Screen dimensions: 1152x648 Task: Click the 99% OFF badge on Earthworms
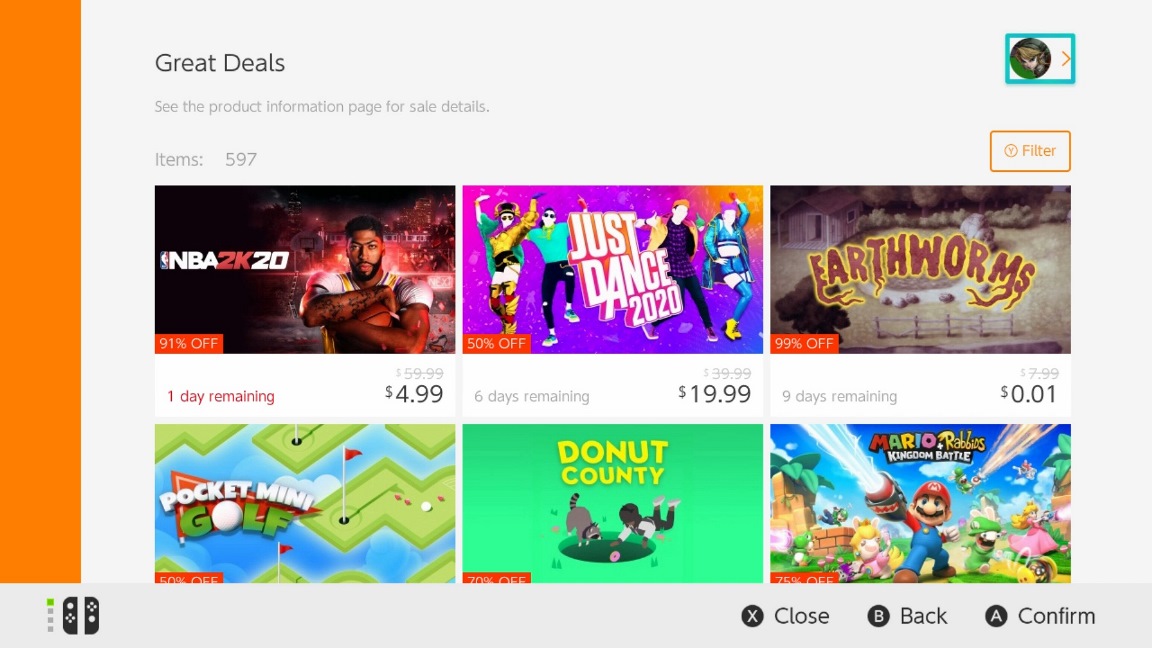click(804, 343)
